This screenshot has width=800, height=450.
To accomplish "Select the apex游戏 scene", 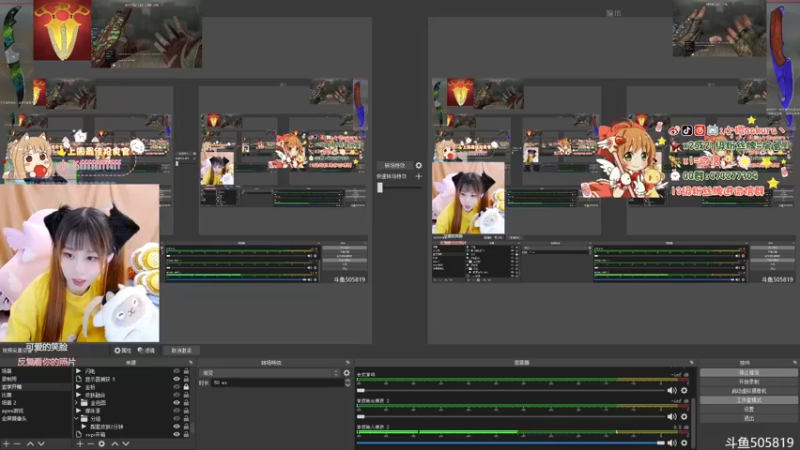I will [x=36, y=411].
